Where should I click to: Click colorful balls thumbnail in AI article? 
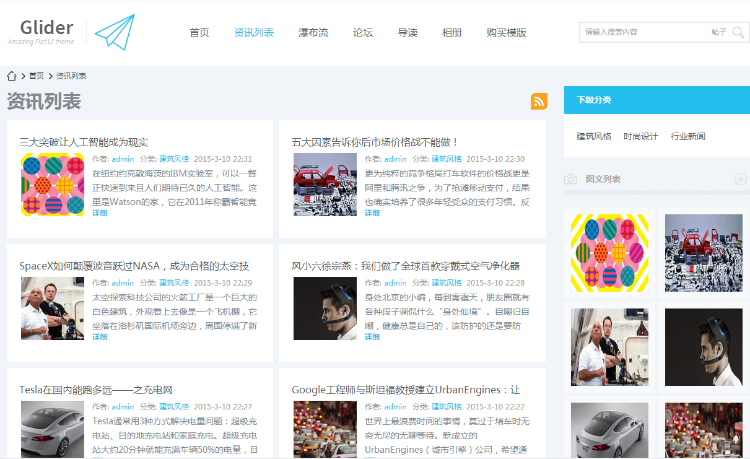click(53, 184)
